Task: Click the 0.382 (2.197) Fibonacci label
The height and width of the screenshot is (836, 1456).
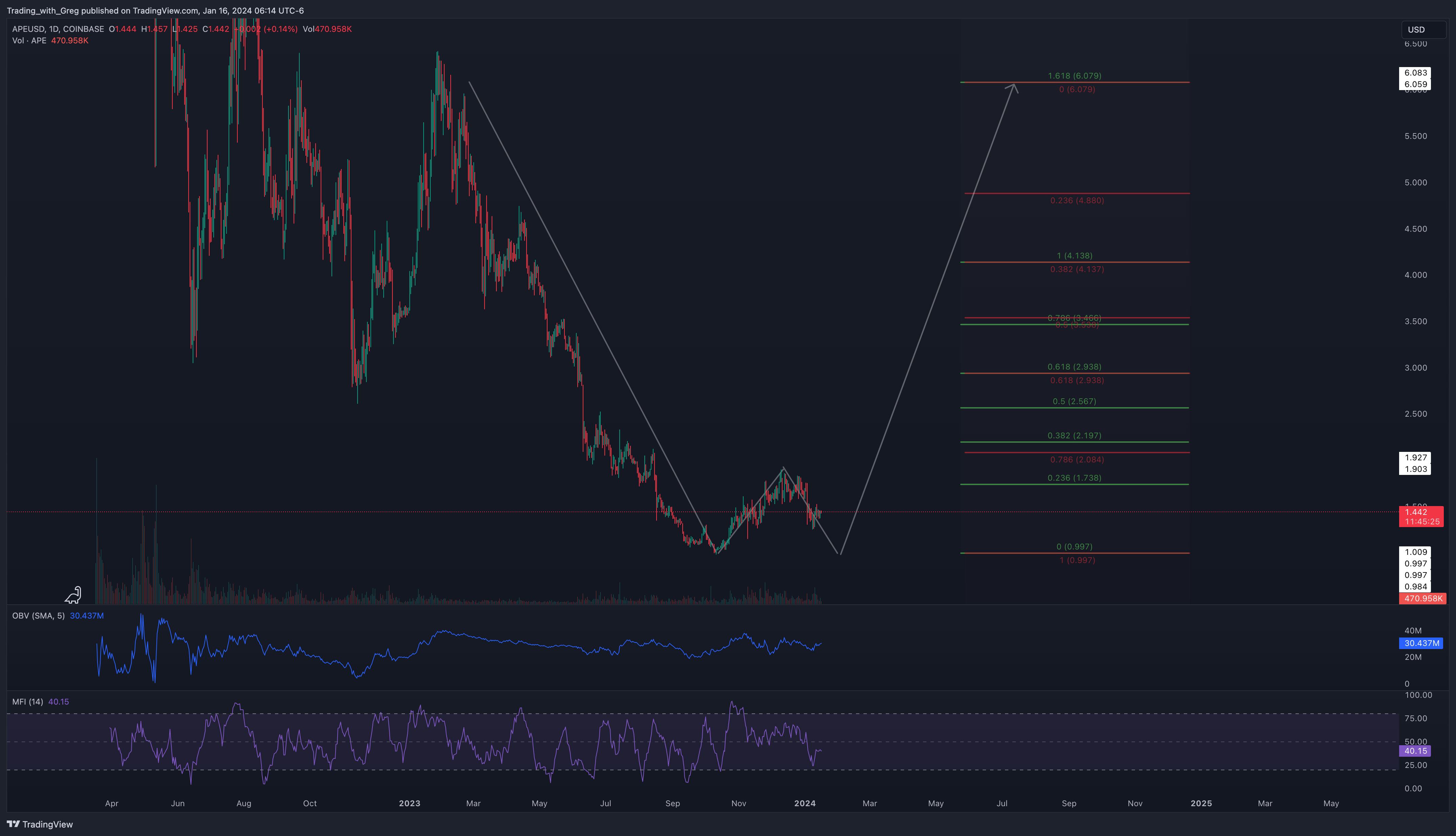Action: [1074, 436]
